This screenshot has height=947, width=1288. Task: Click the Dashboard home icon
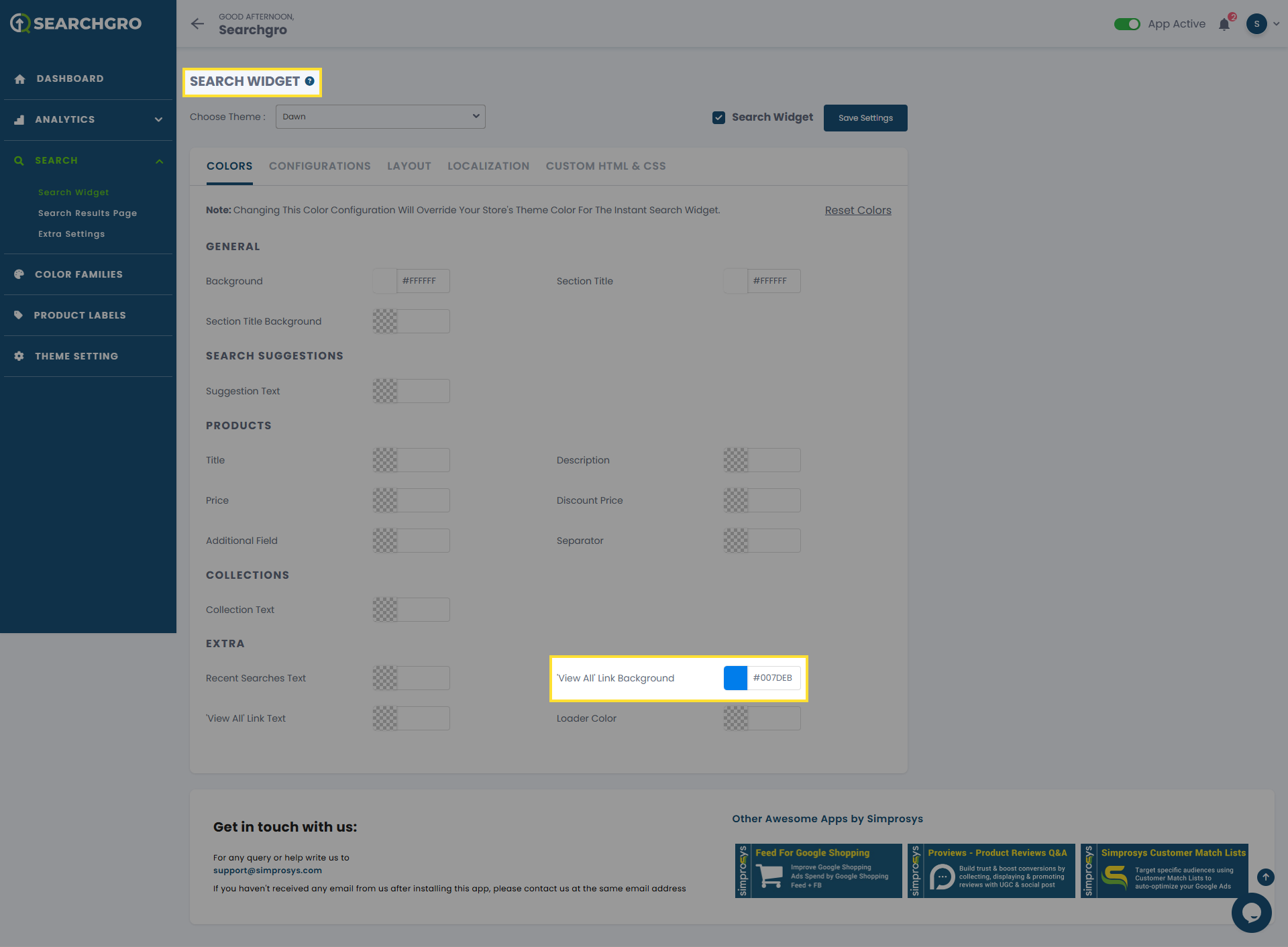click(19, 79)
